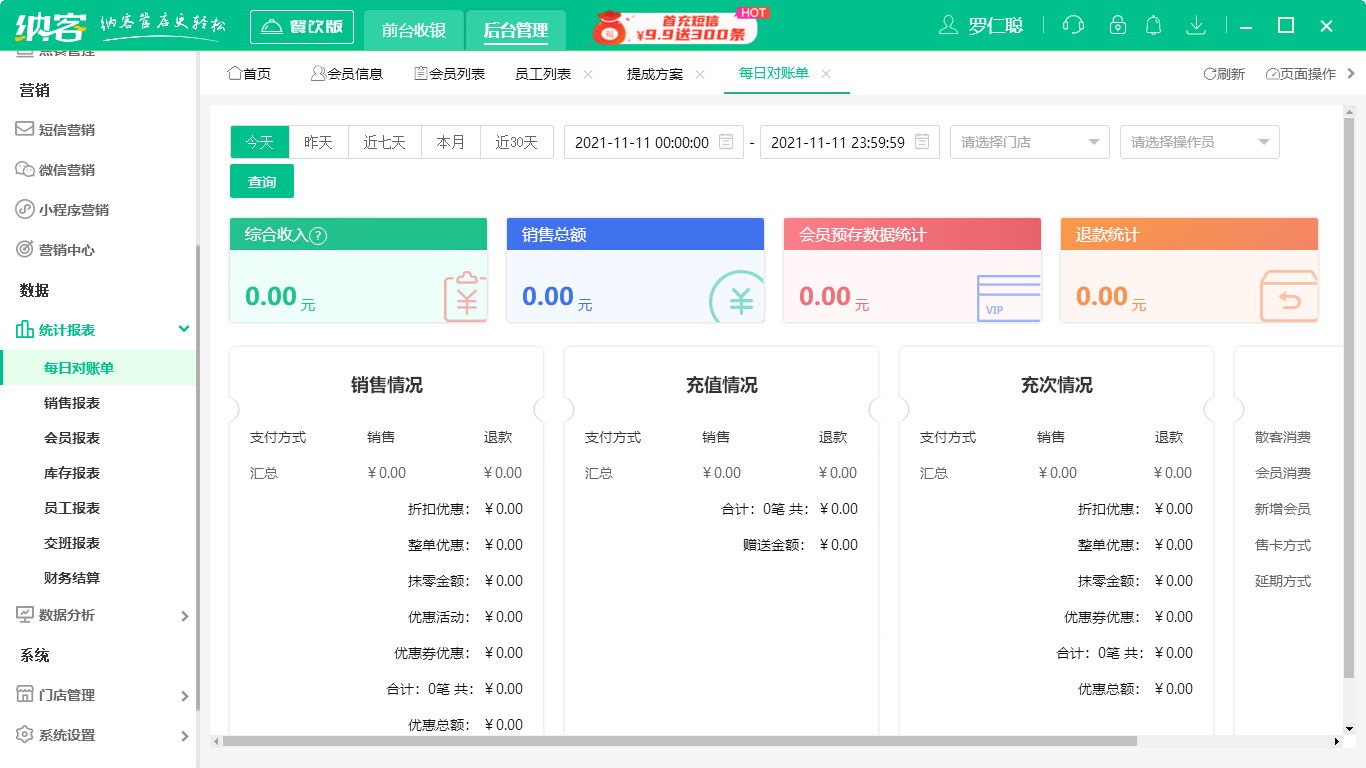This screenshot has width=1366, height=768.
Task: Select the 昨天 date filter
Action: (317, 142)
